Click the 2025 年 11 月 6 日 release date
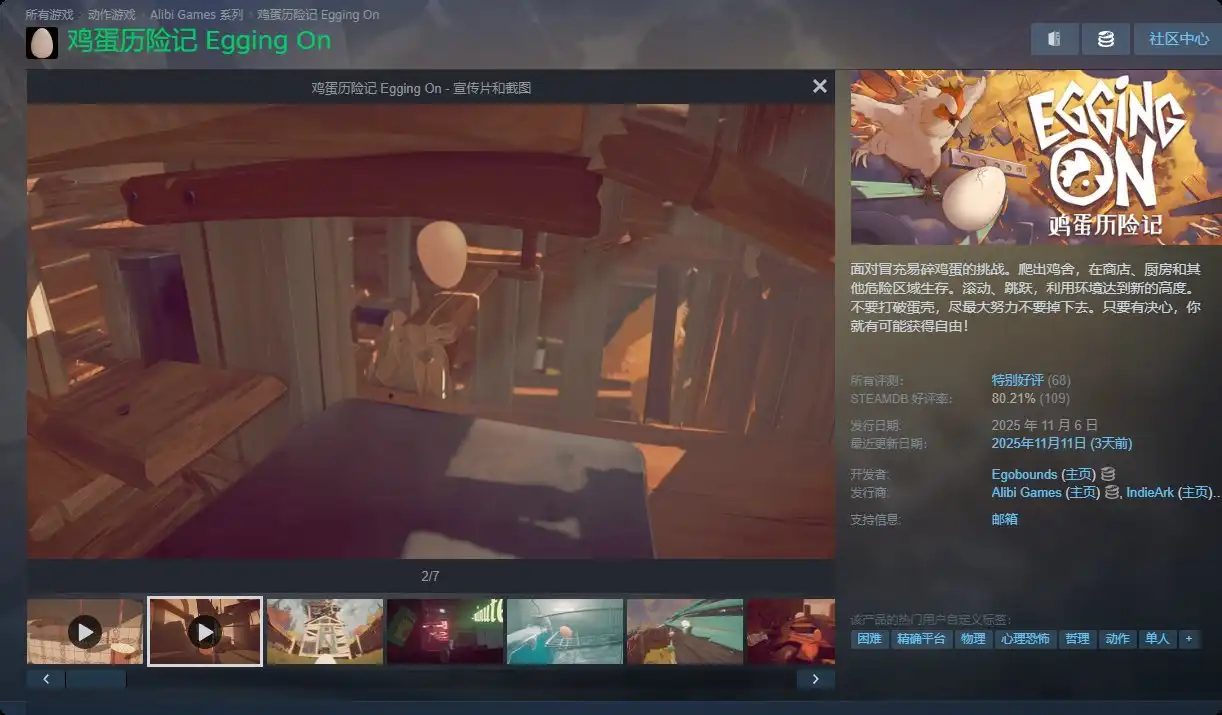Image resolution: width=1222 pixels, height=715 pixels. [1045, 425]
